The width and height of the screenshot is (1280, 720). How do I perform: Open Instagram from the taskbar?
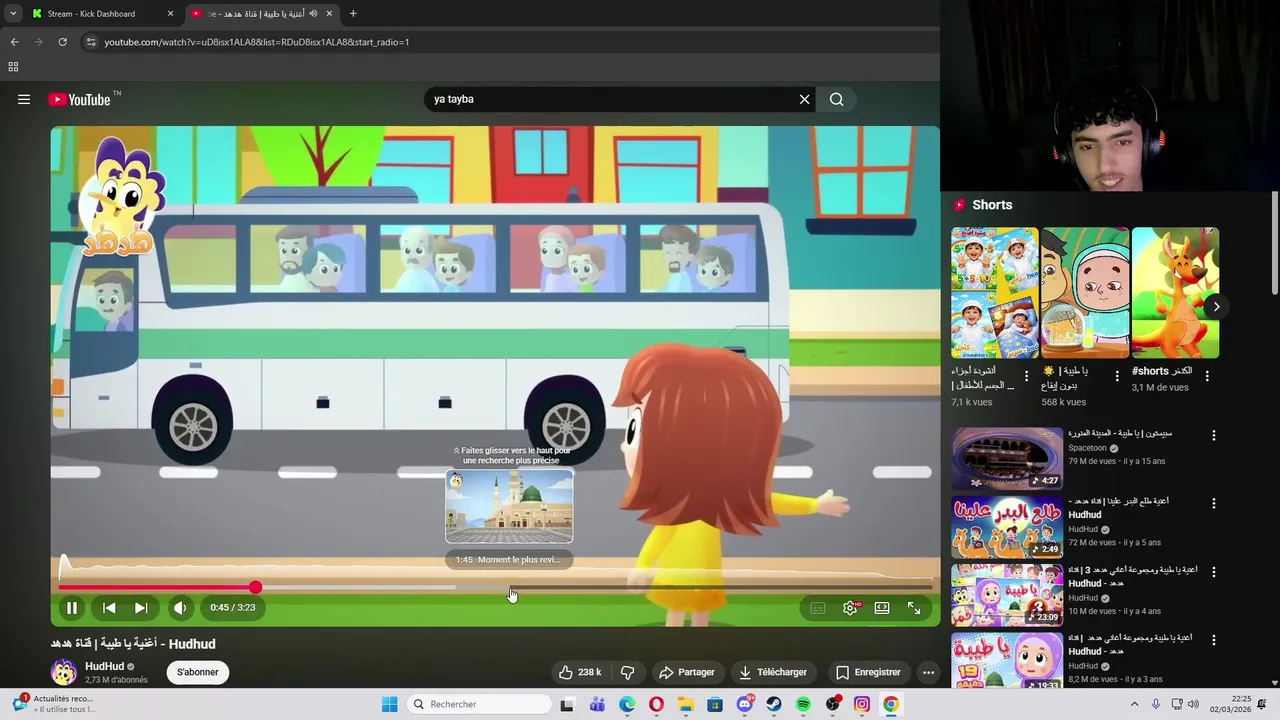tap(862, 704)
